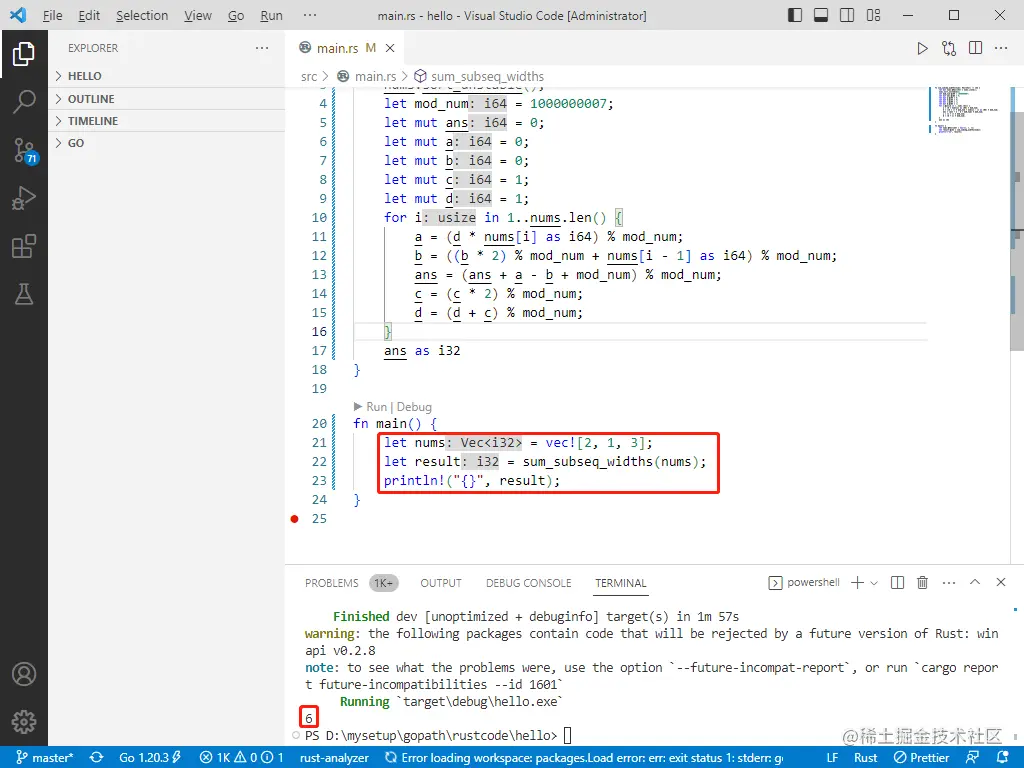Show more menu items ellipsis
This screenshot has height=768, width=1024.
[310, 15]
